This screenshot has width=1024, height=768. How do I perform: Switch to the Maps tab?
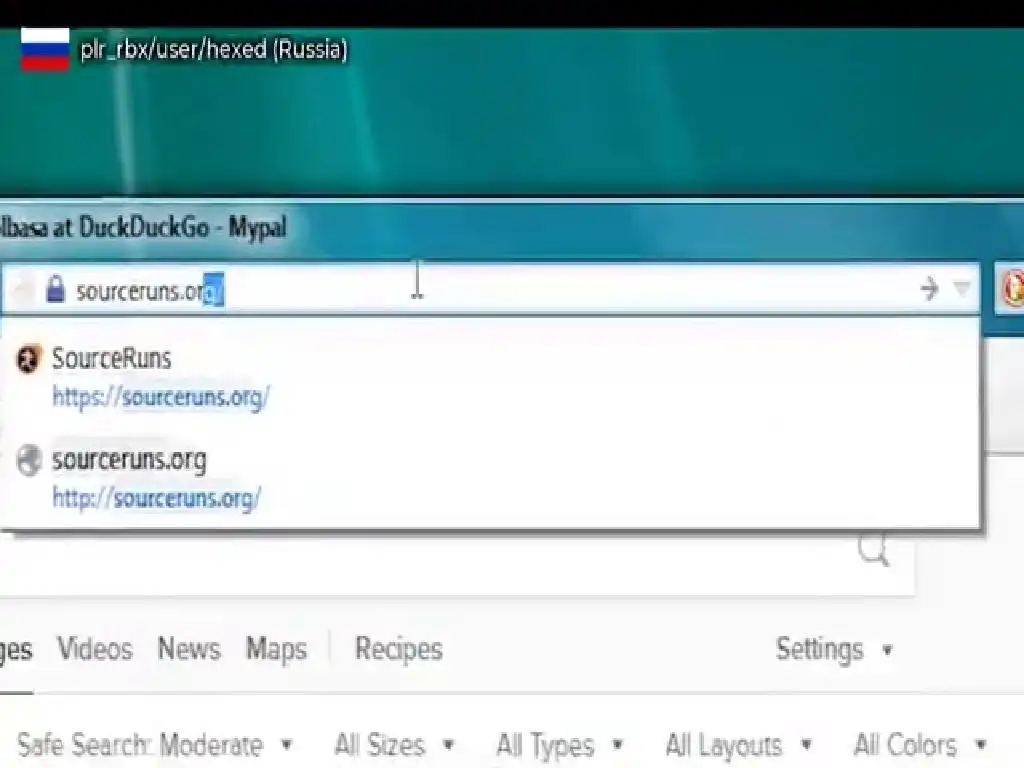276,650
